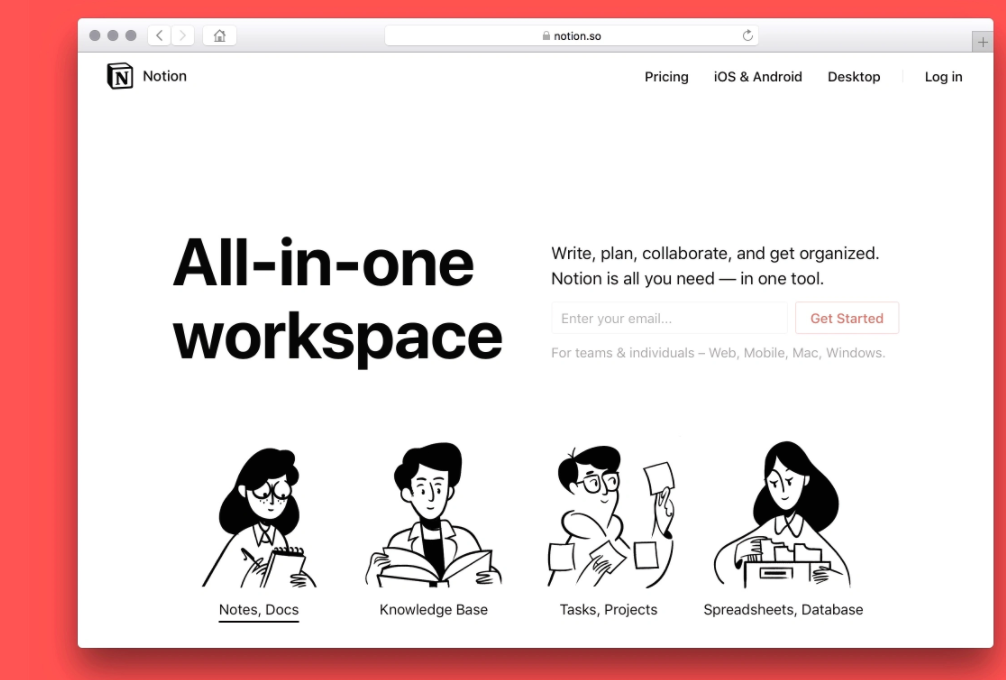
Task: Click the notion.so address bar
Action: click(x=571, y=36)
